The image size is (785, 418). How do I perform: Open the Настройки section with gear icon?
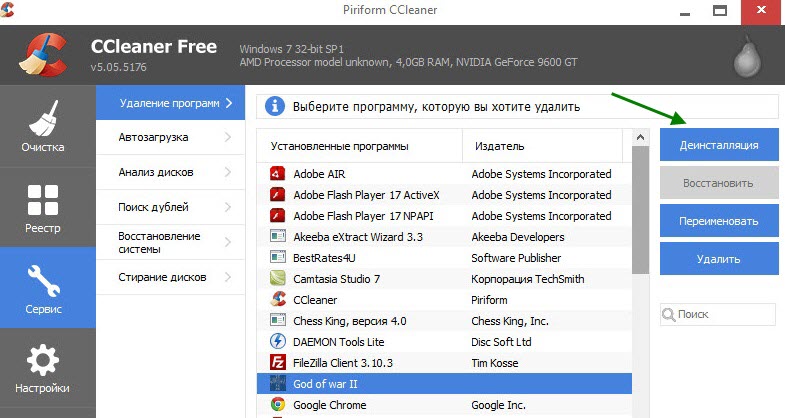(43, 368)
